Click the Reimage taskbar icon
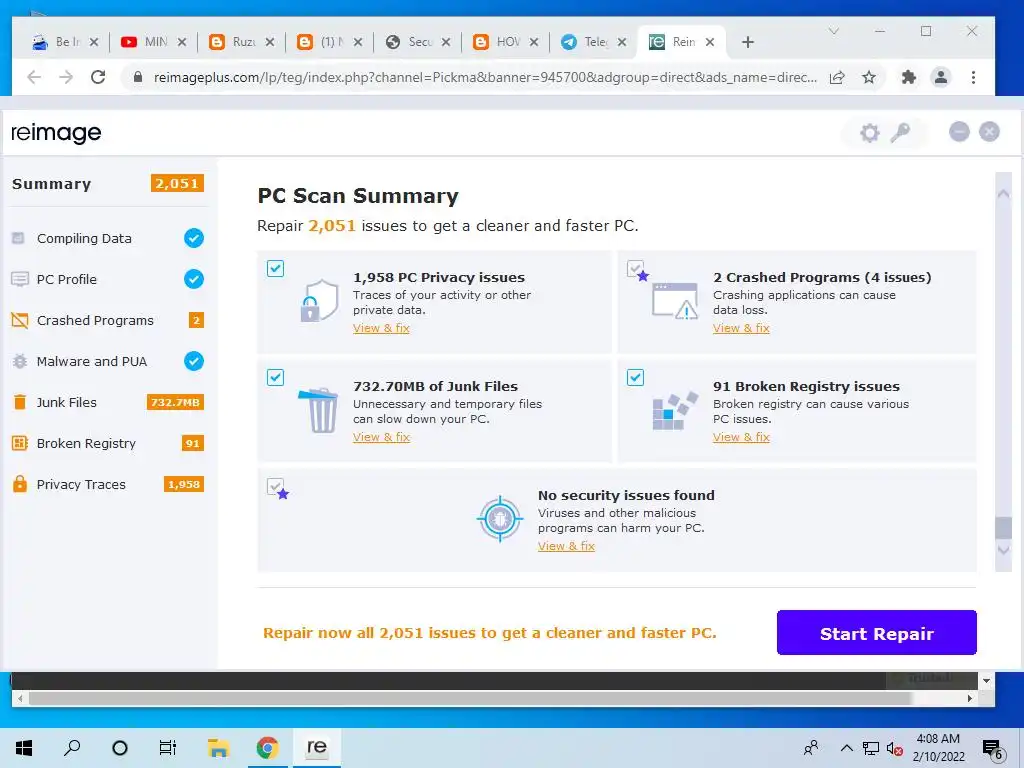Image resolution: width=1024 pixels, height=768 pixels. [317, 748]
